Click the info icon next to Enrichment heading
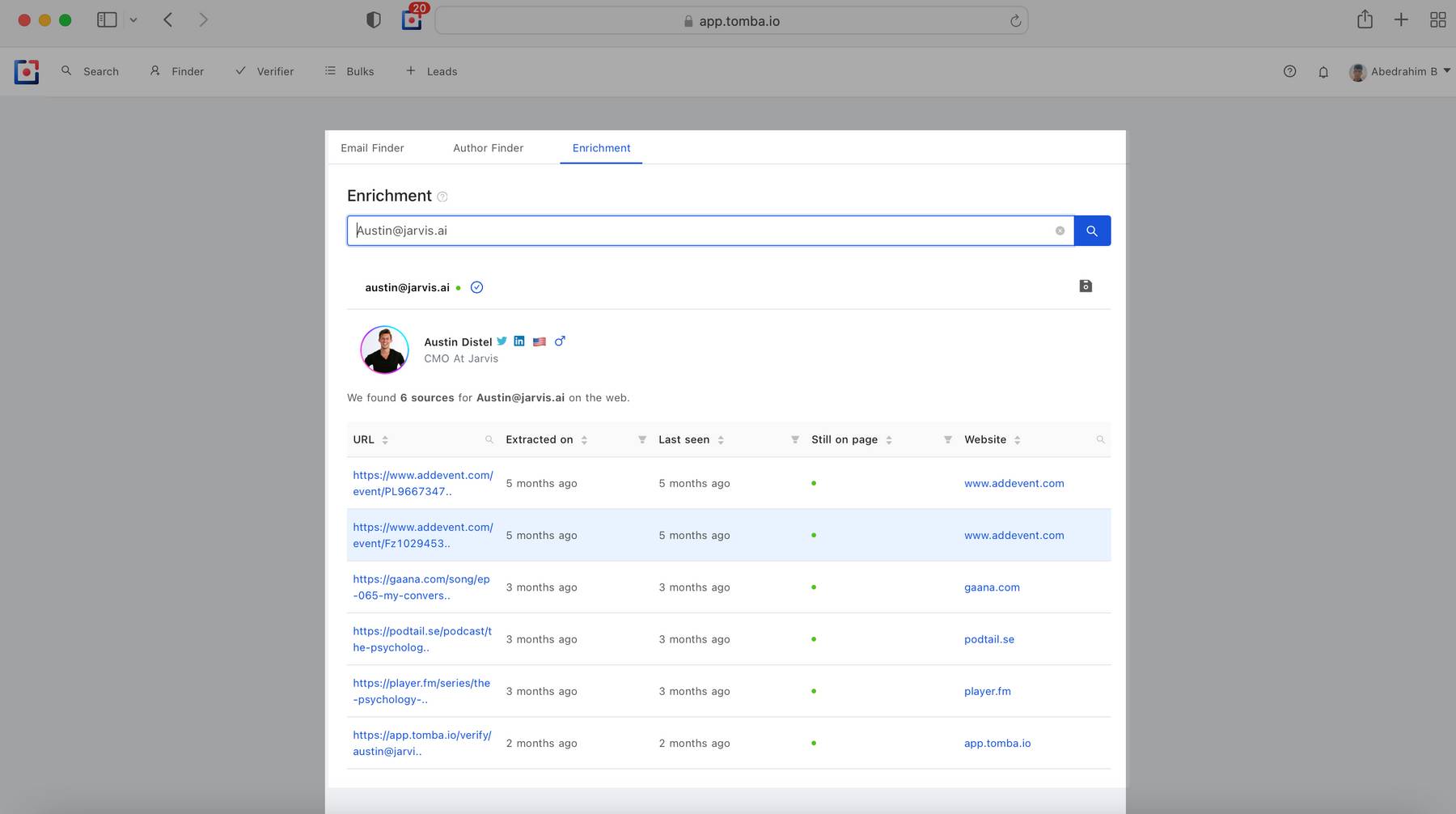This screenshot has height=814, width=1456. tap(442, 197)
